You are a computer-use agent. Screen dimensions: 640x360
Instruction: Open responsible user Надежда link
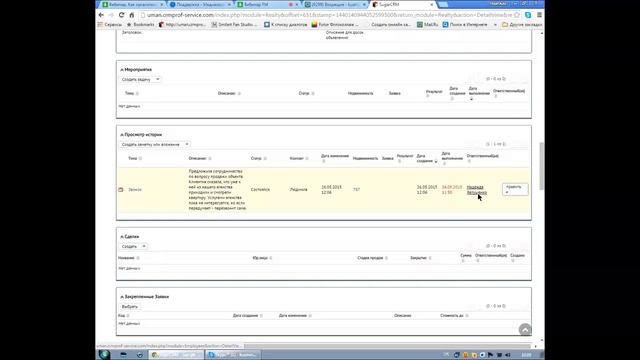tap(477, 190)
